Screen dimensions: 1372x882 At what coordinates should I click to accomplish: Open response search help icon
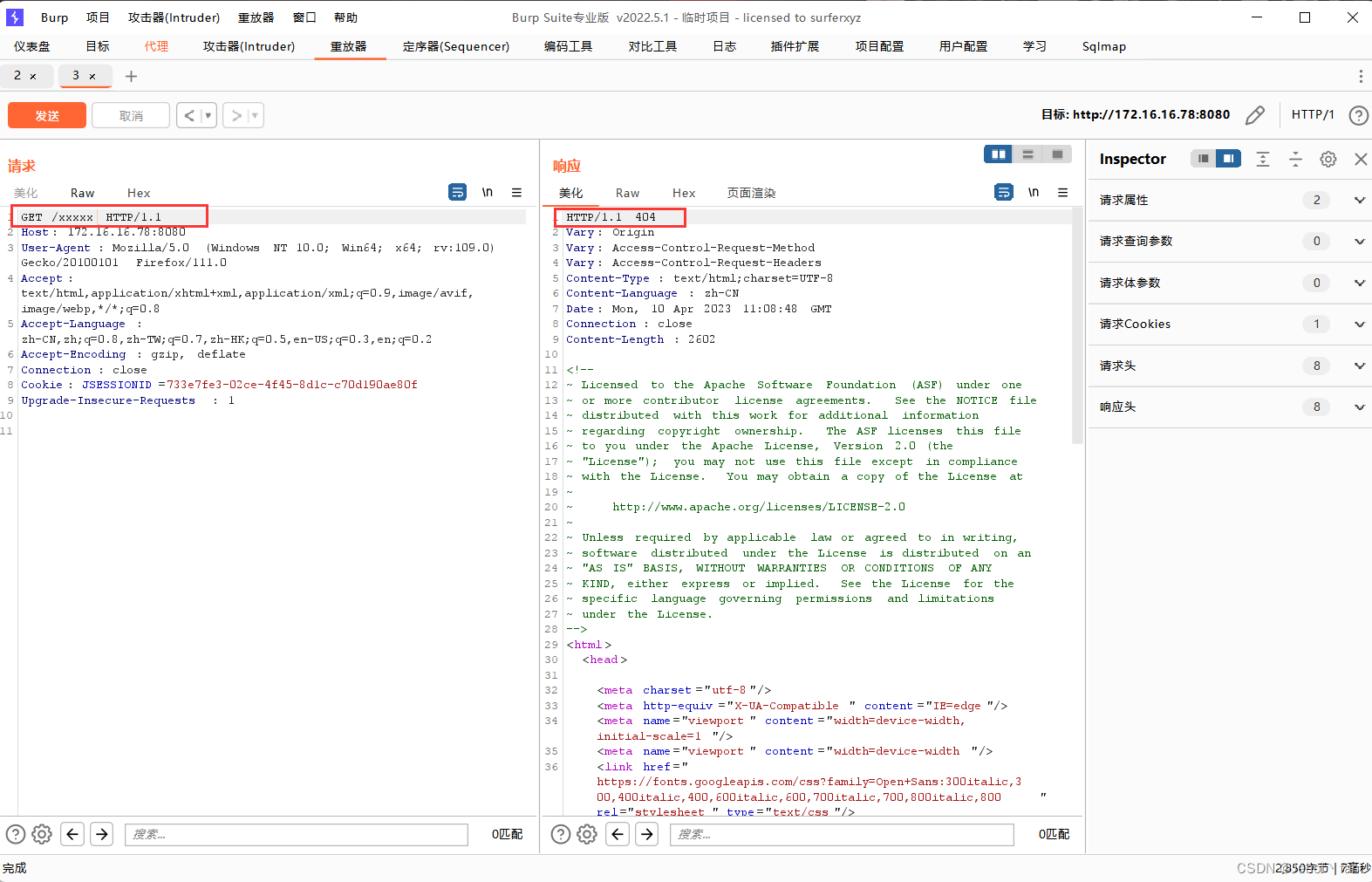pos(562,835)
